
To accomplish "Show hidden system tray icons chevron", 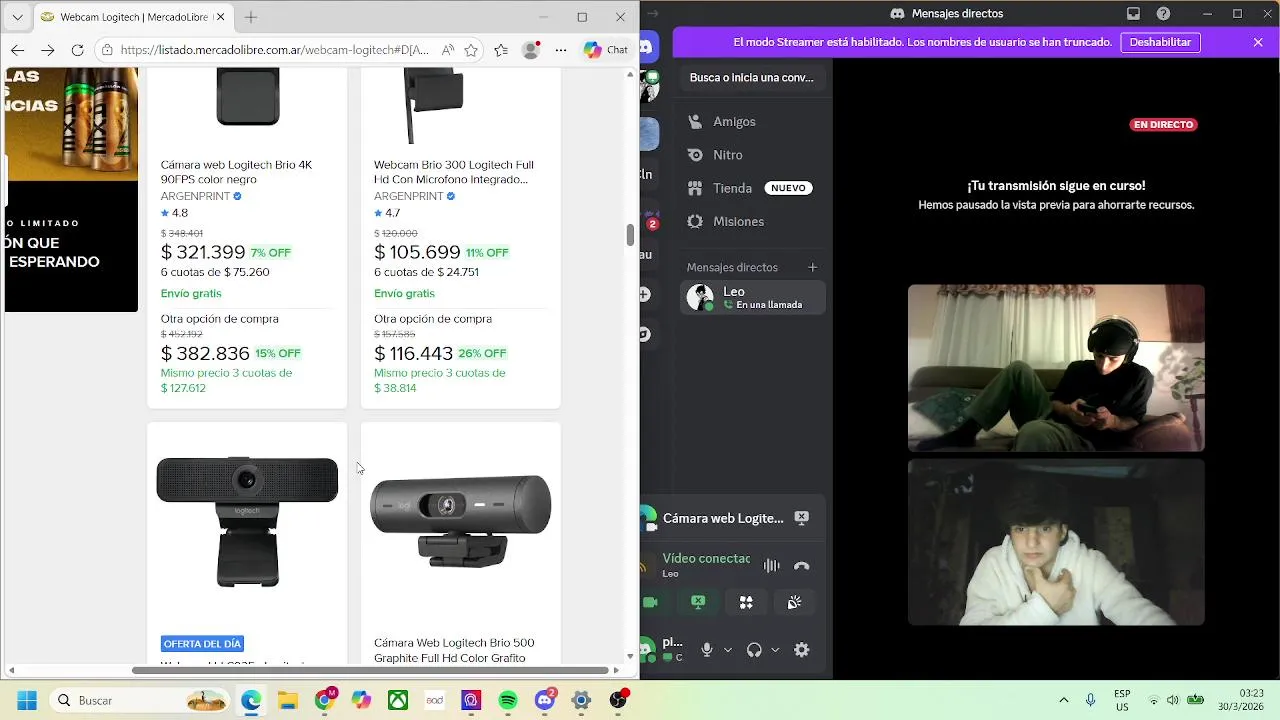I will [1063, 700].
